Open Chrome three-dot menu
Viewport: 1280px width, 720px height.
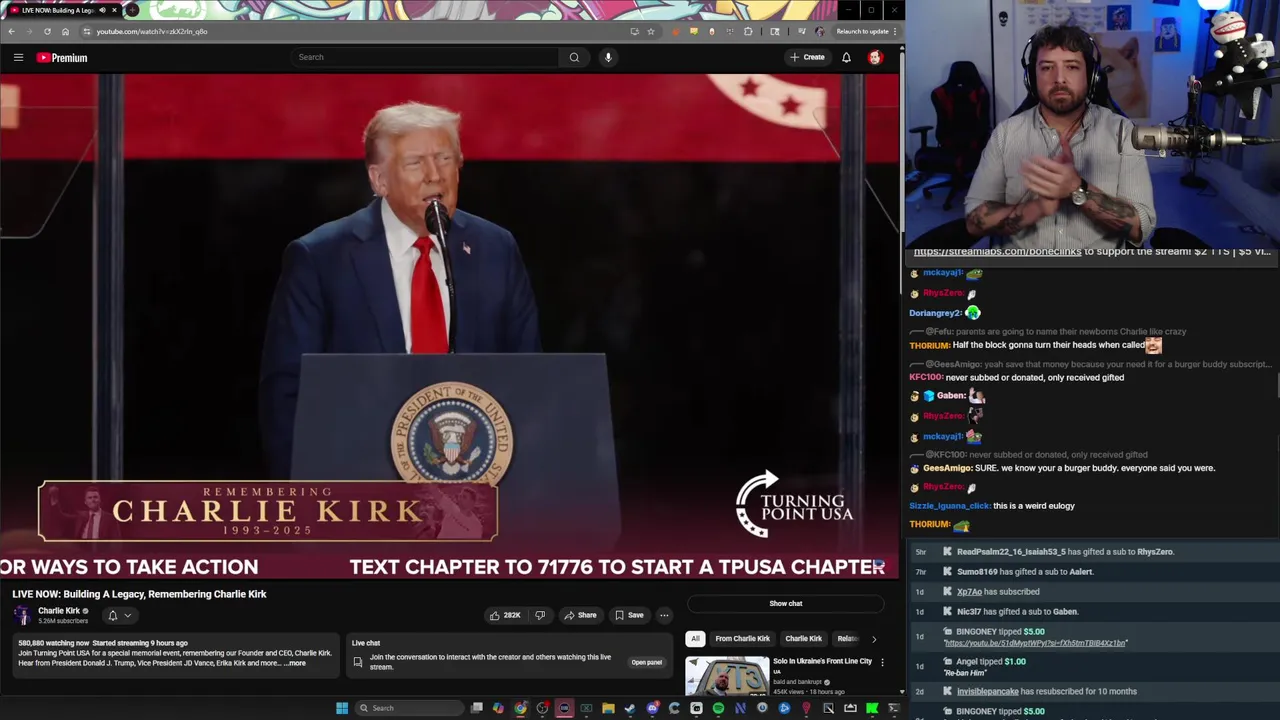pos(895,31)
